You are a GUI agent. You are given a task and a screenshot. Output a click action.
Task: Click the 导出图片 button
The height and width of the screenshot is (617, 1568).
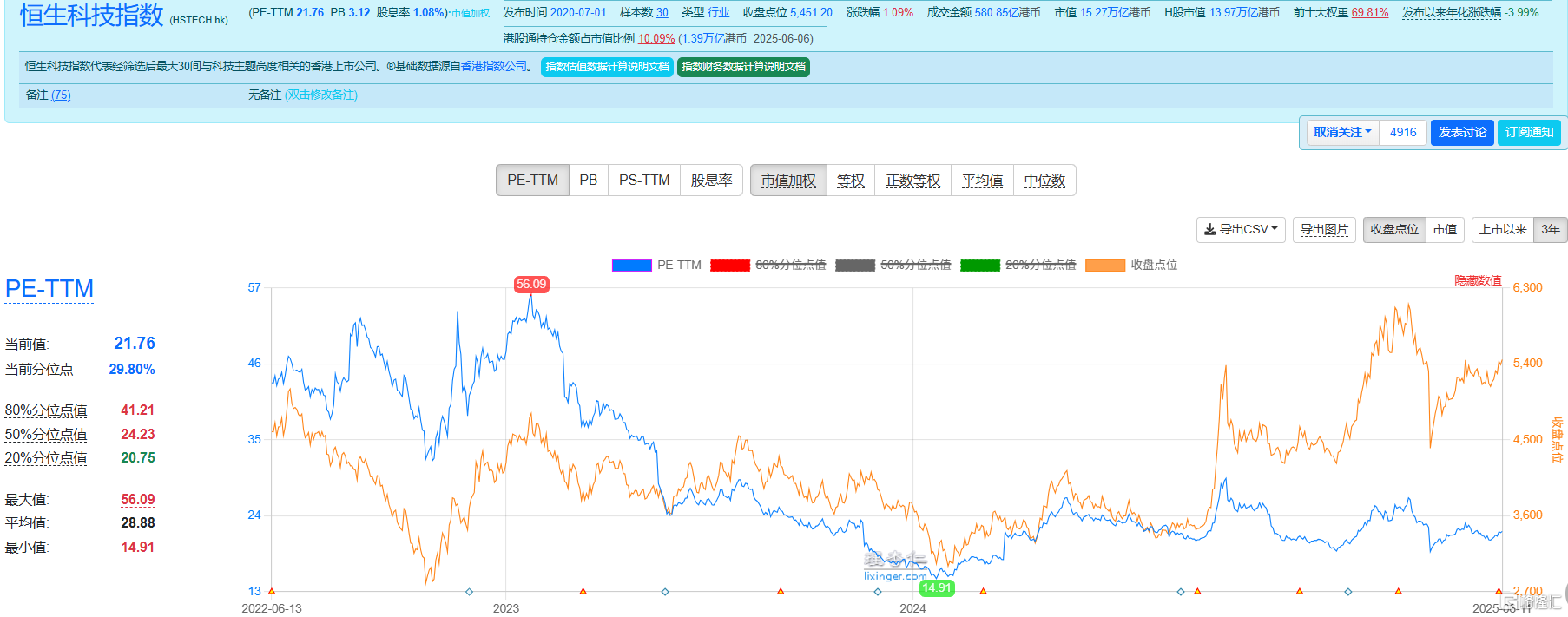pos(1324,230)
